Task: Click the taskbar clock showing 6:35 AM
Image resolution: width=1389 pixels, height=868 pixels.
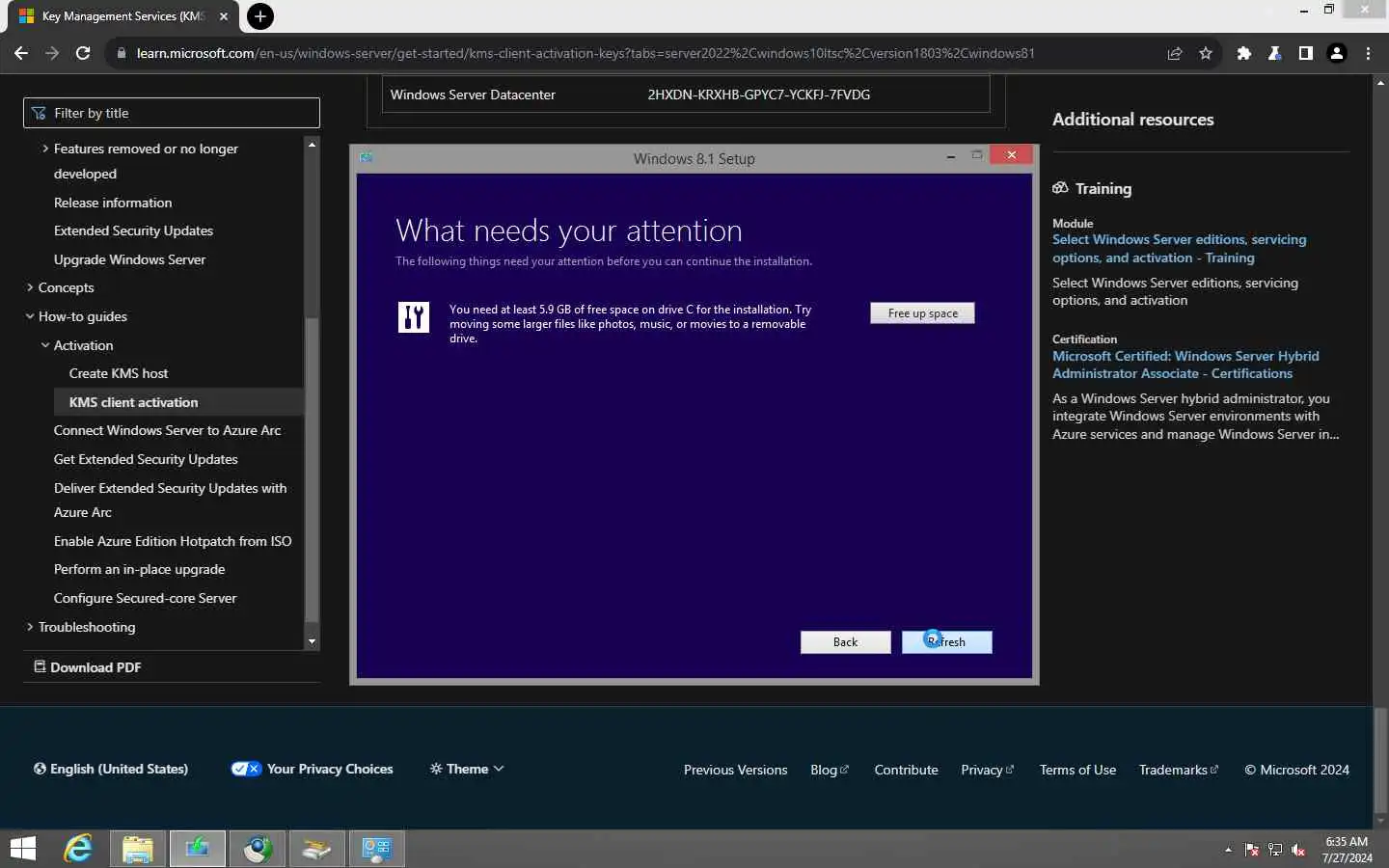Action: point(1347,850)
